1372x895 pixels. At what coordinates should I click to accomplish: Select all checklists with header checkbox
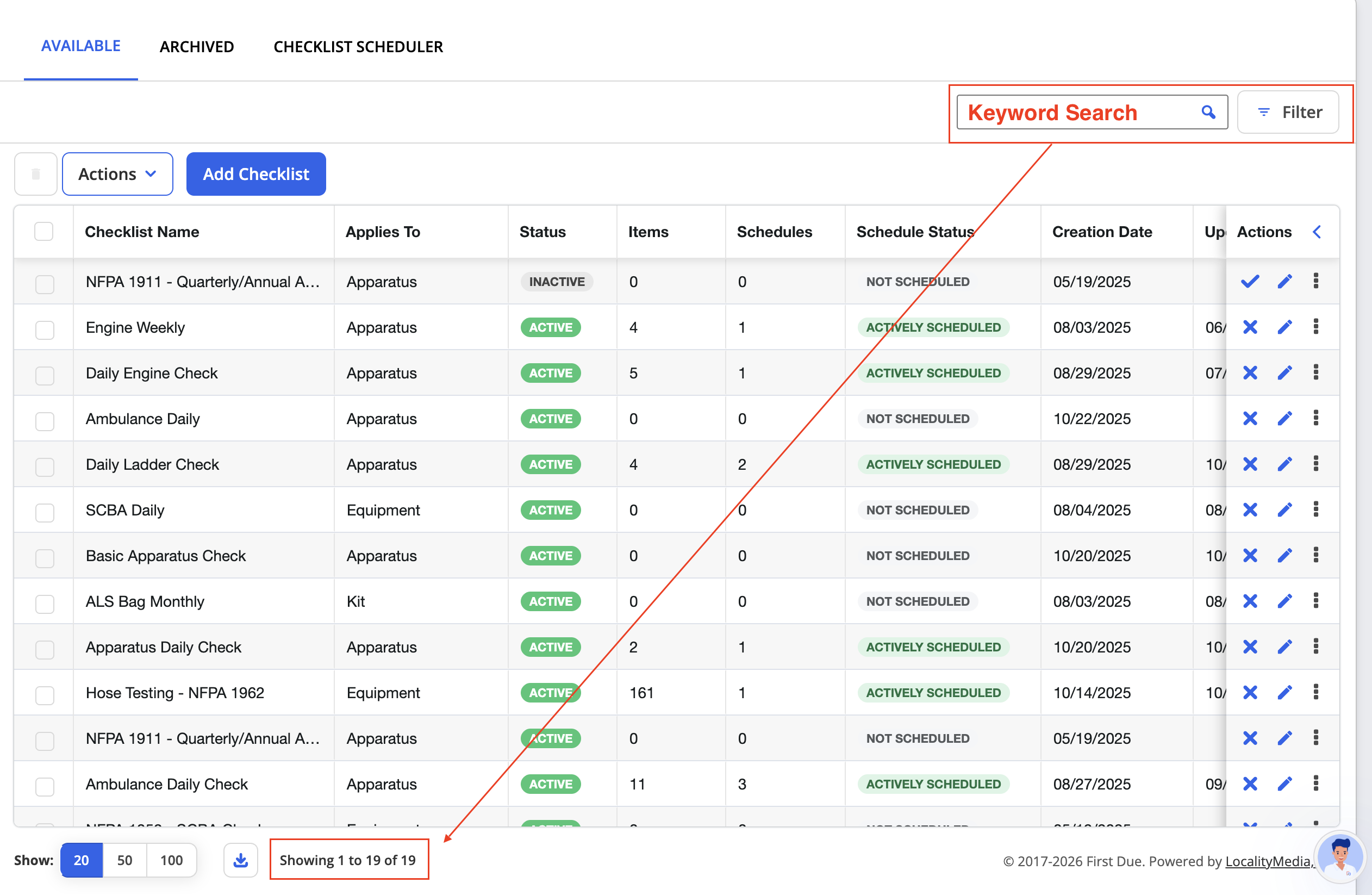[x=44, y=232]
